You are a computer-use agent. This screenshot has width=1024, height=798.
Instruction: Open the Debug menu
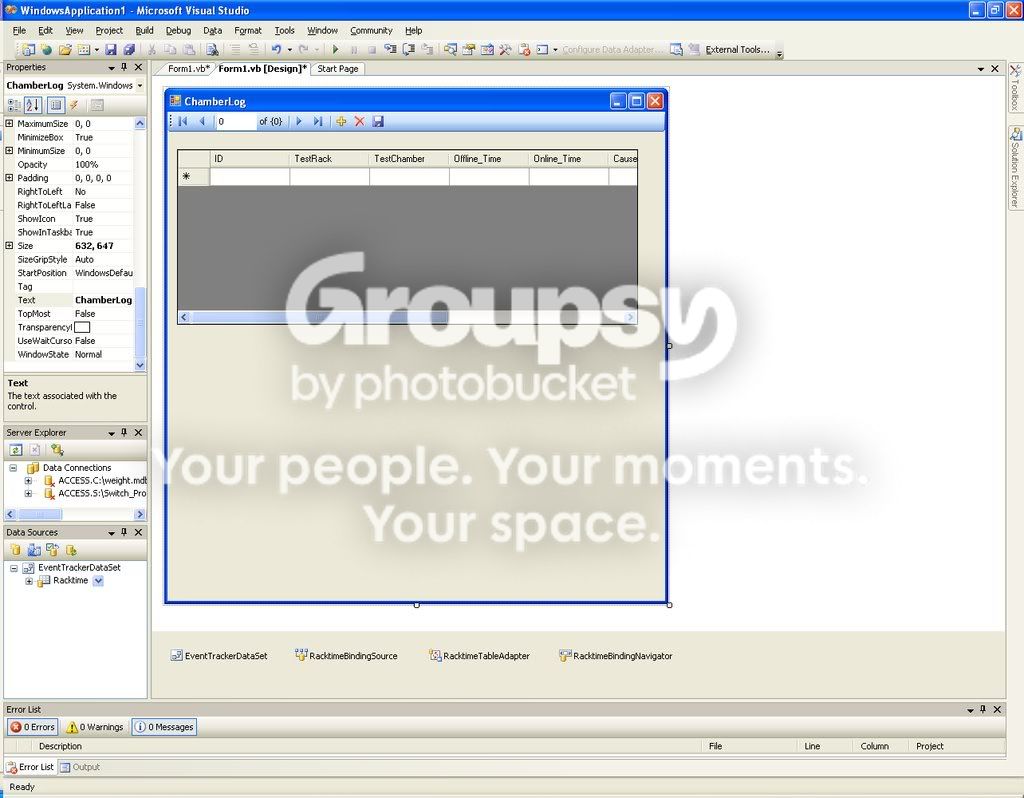tap(178, 31)
